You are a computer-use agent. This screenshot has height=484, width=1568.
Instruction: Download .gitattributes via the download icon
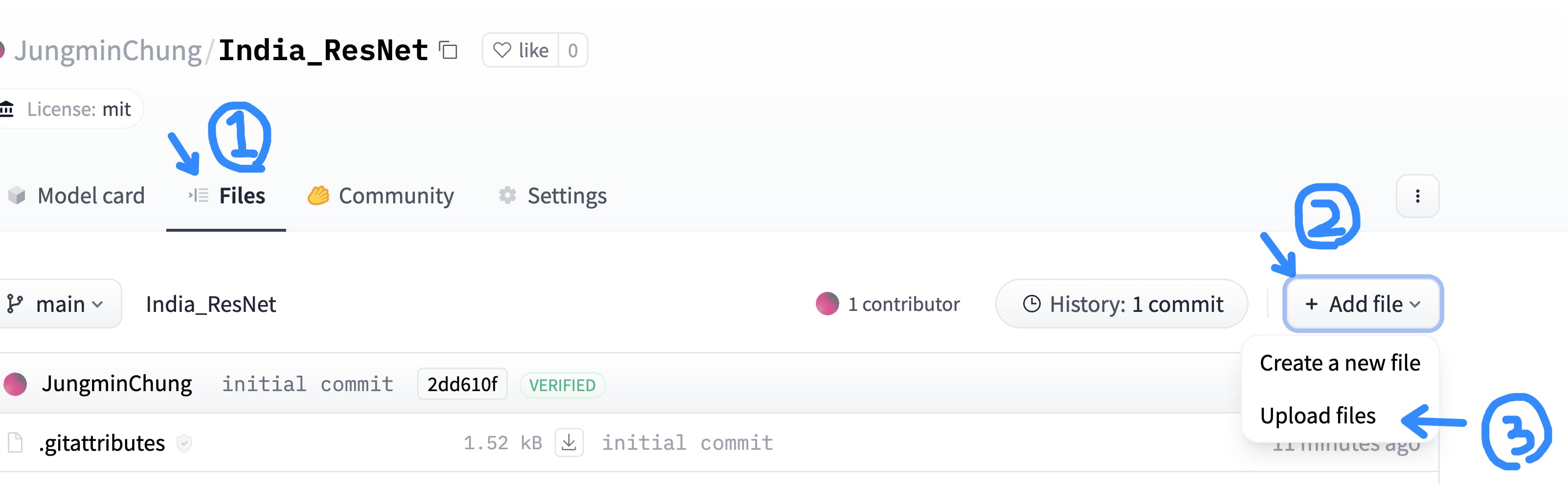click(x=569, y=442)
